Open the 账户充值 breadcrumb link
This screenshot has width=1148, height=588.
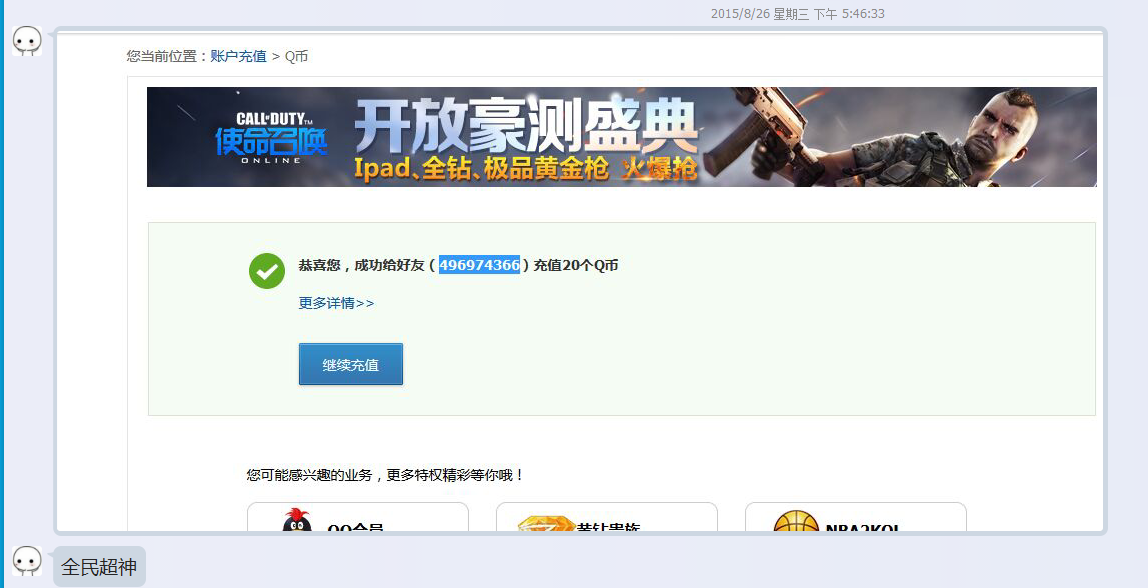(x=238, y=56)
